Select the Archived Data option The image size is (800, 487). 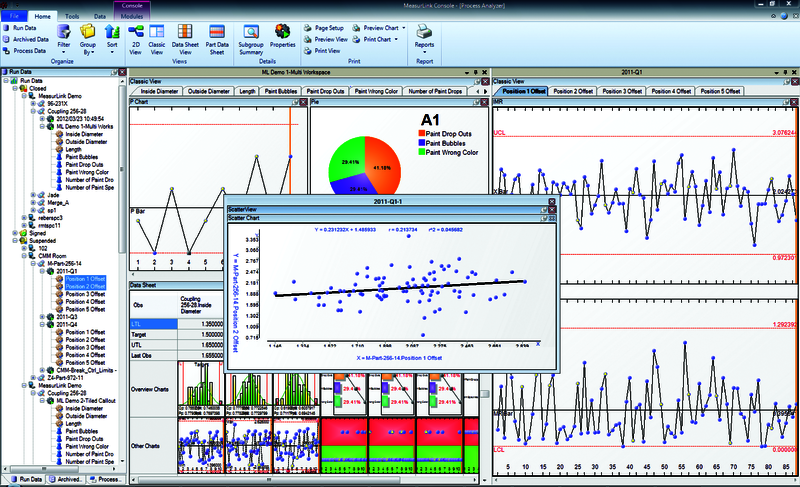[x=31, y=40]
